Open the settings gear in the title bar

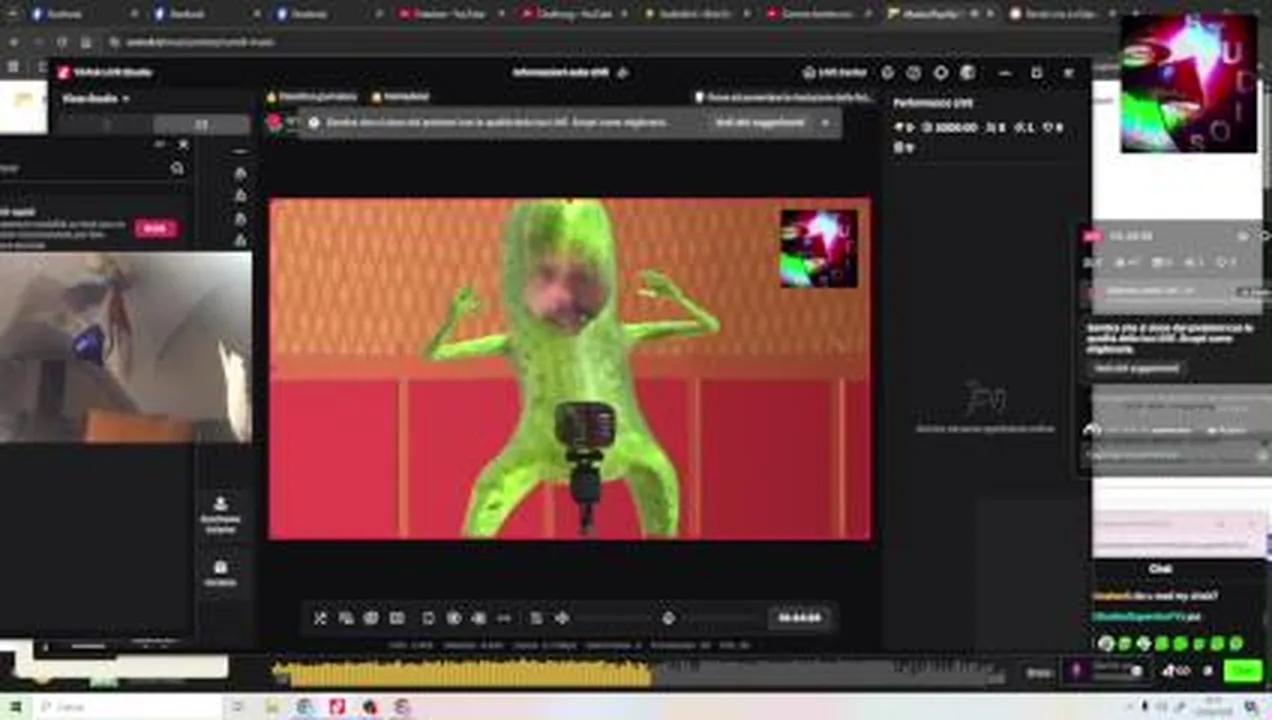pyautogui.click(x=940, y=72)
